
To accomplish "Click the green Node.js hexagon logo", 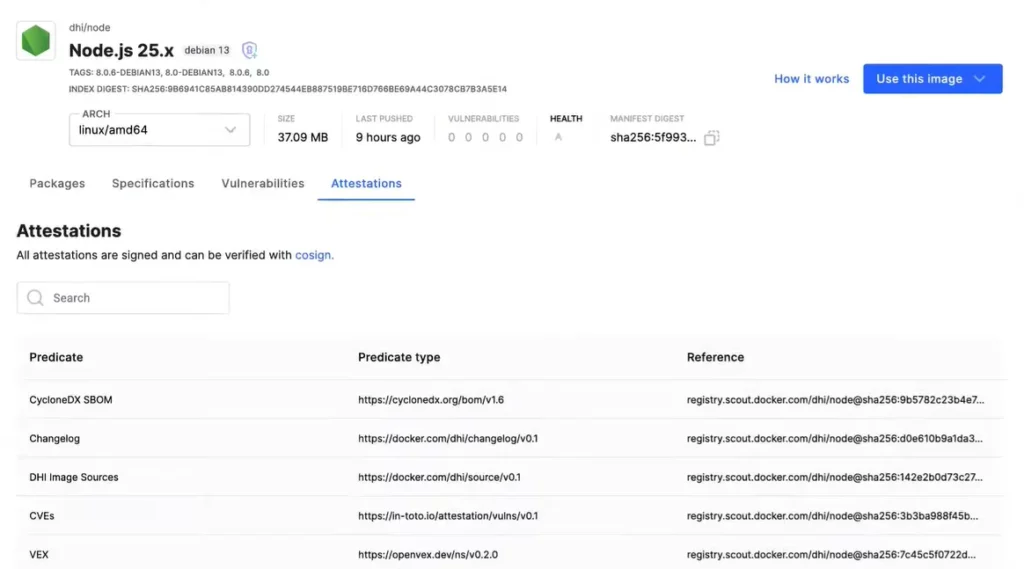I will (35, 41).
